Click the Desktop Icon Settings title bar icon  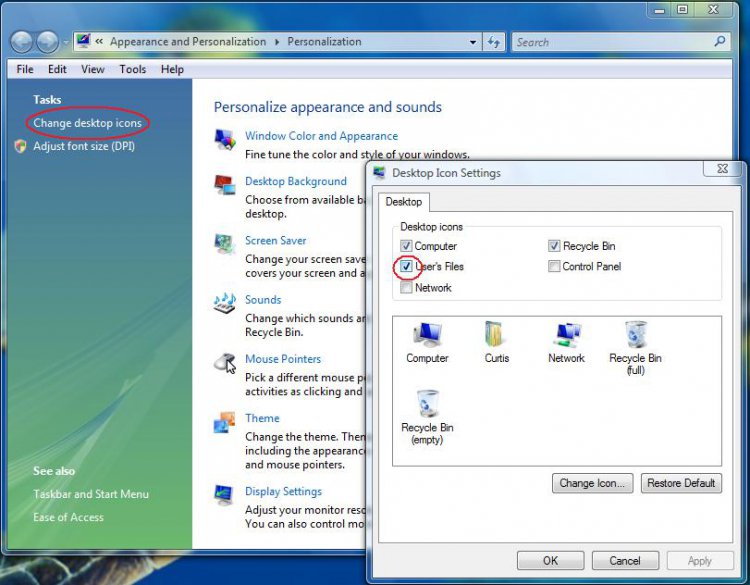[380, 173]
